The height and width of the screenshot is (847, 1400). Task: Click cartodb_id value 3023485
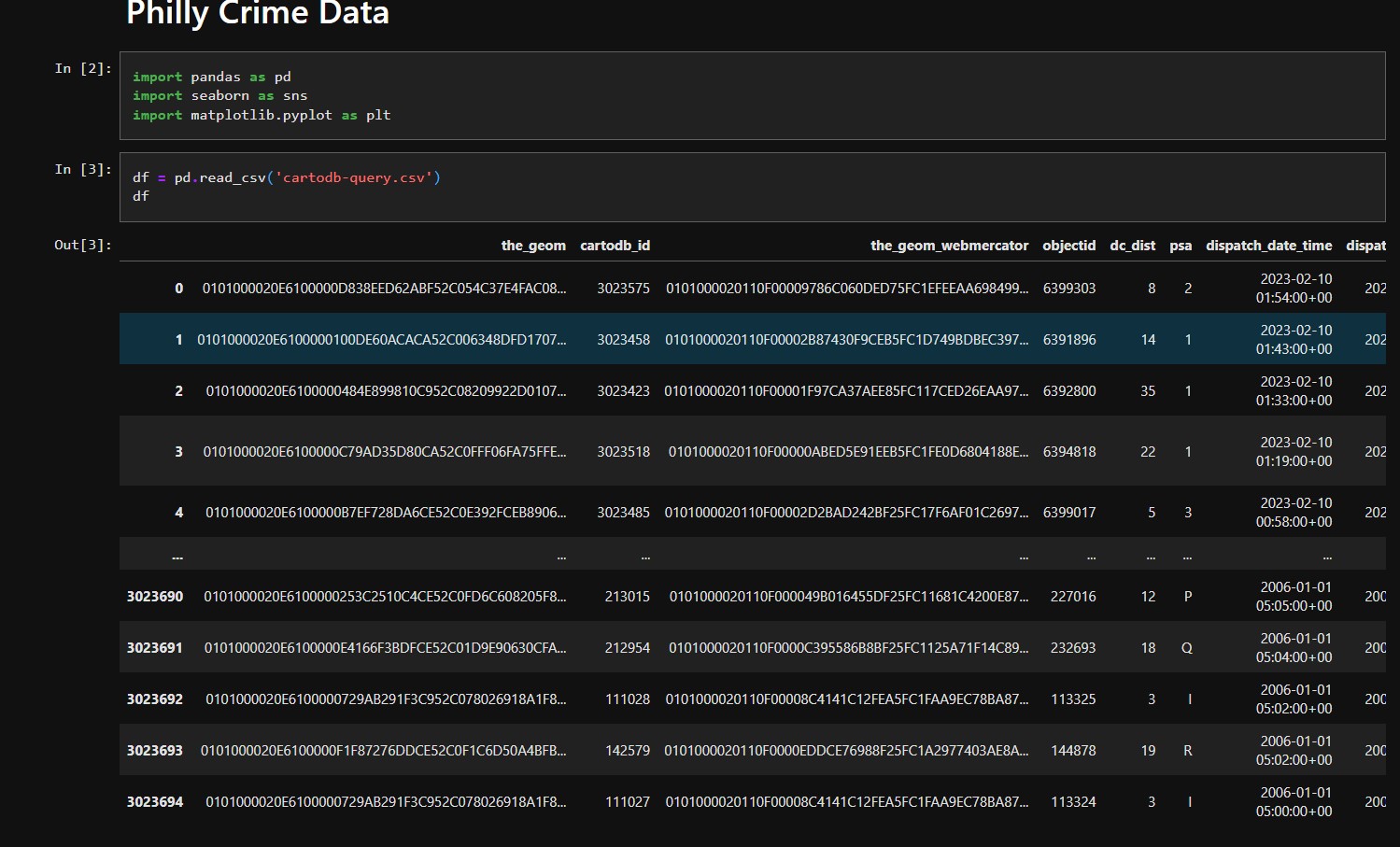[x=623, y=513]
